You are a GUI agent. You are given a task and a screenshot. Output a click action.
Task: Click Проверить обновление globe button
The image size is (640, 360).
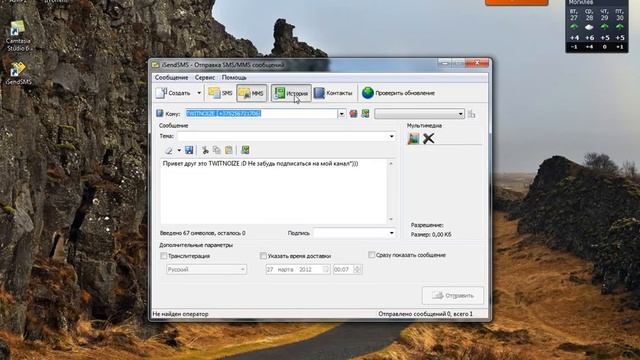pyautogui.click(x=398, y=93)
